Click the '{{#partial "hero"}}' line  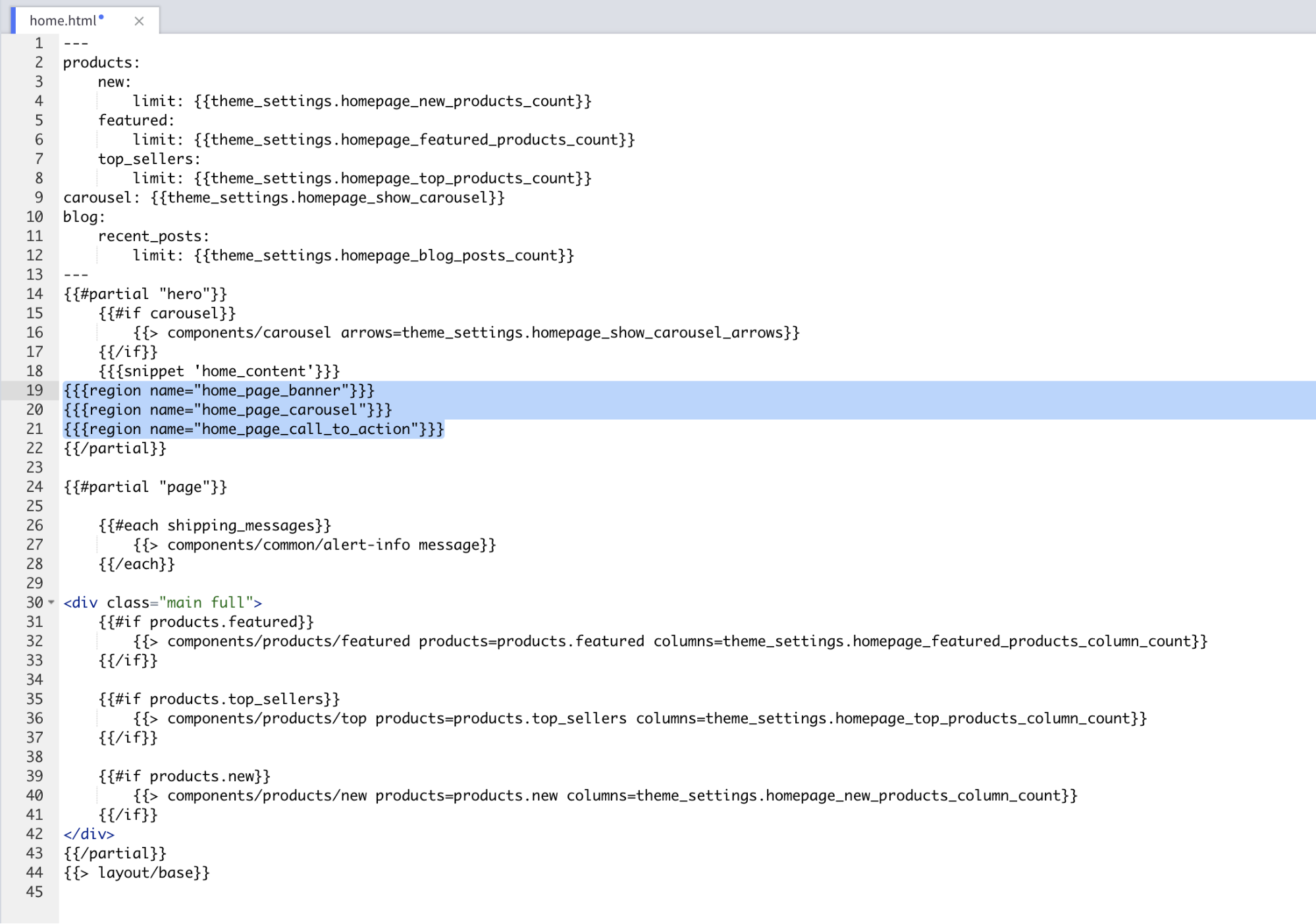coord(145,294)
